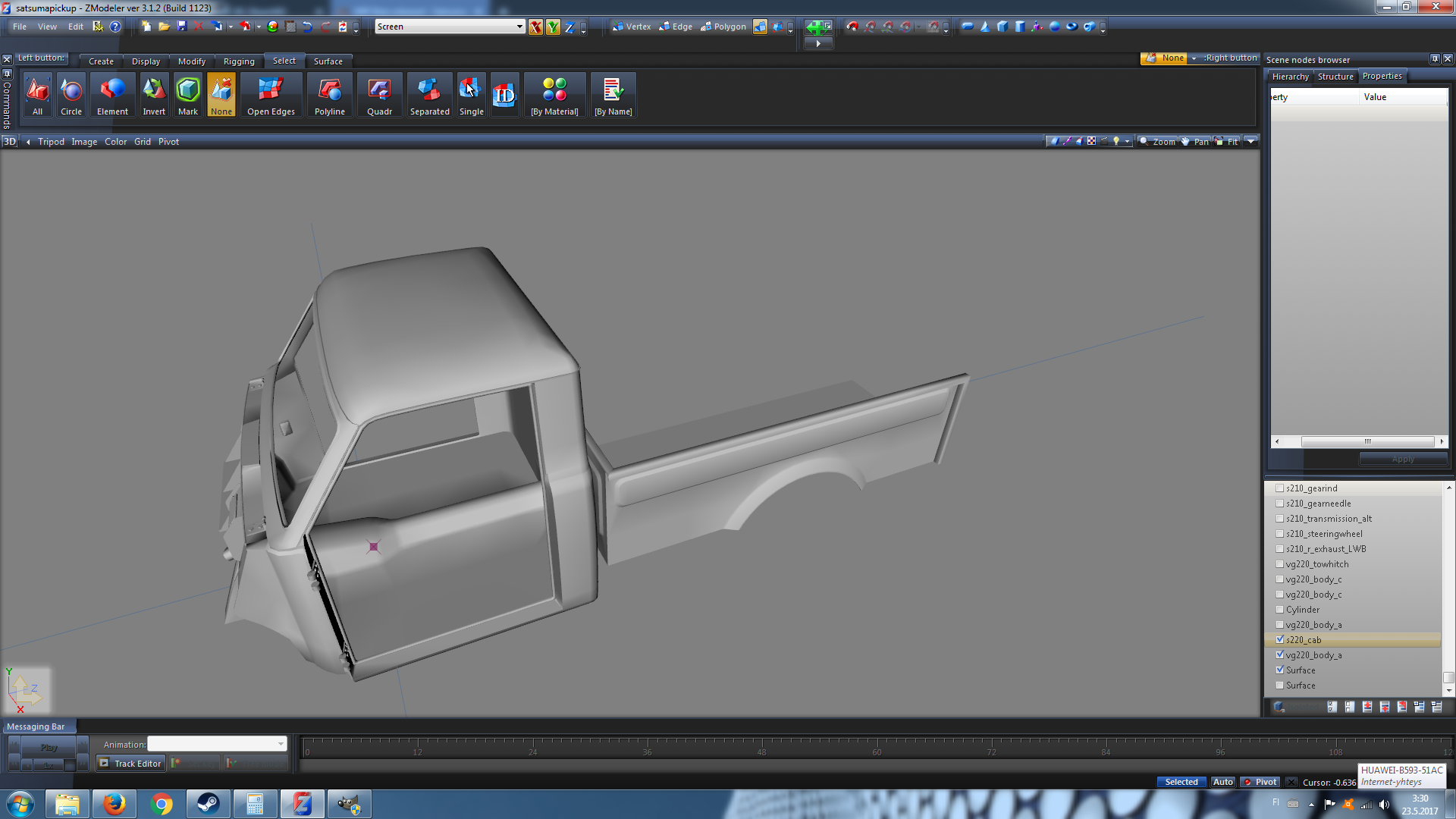This screenshot has height=819, width=1456.
Task: Switch to the Modify tab
Action: click(191, 61)
